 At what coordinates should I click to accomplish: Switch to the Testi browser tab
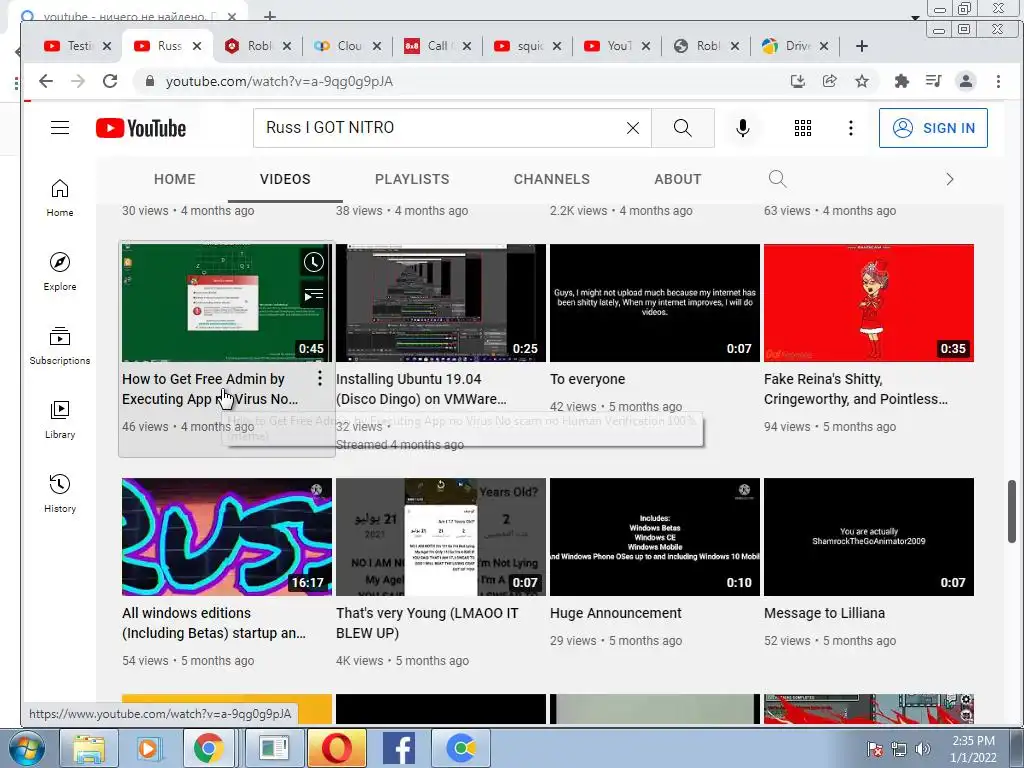(77, 46)
